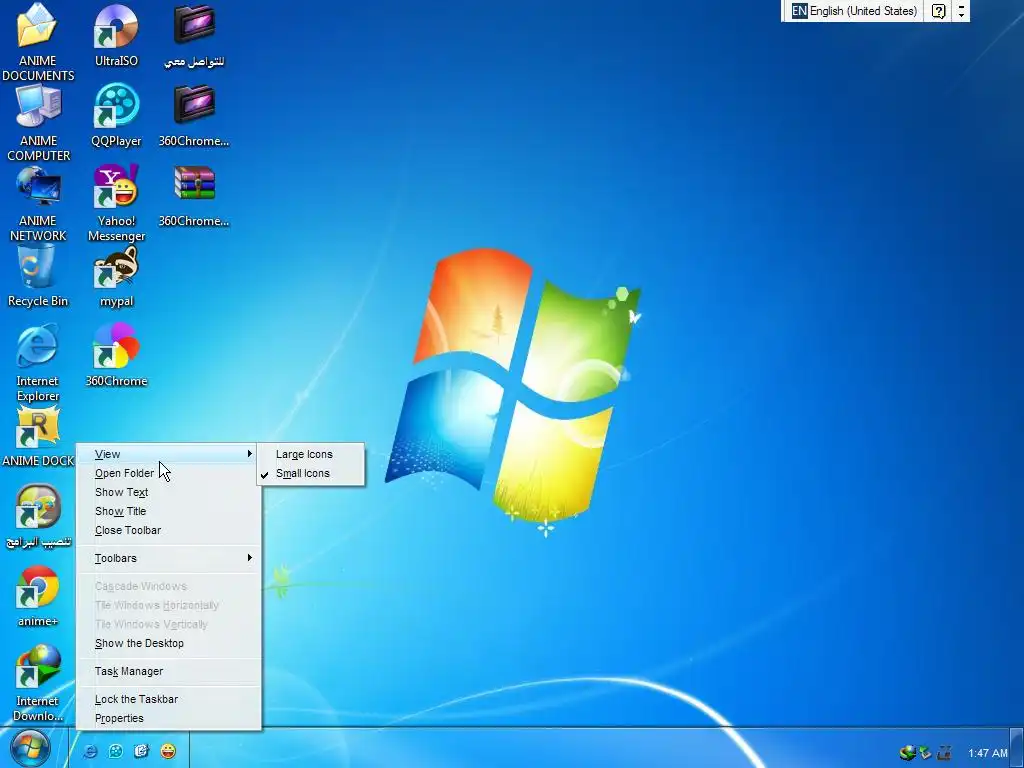This screenshot has height=768, width=1024.
Task: Select the Internet Explorer desktop icon
Action: pyautogui.click(x=37, y=346)
